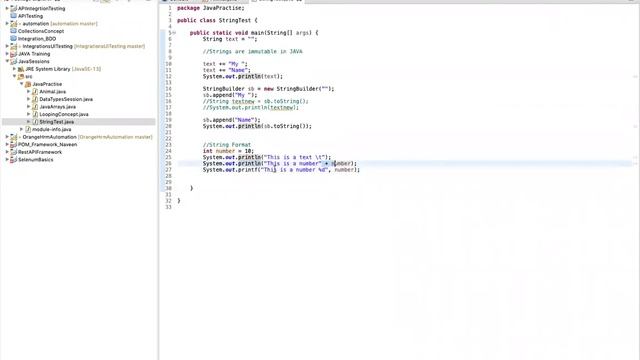The width and height of the screenshot is (640, 360).
Task: Click the RestAPIFramework project icon
Action: point(13,152)
